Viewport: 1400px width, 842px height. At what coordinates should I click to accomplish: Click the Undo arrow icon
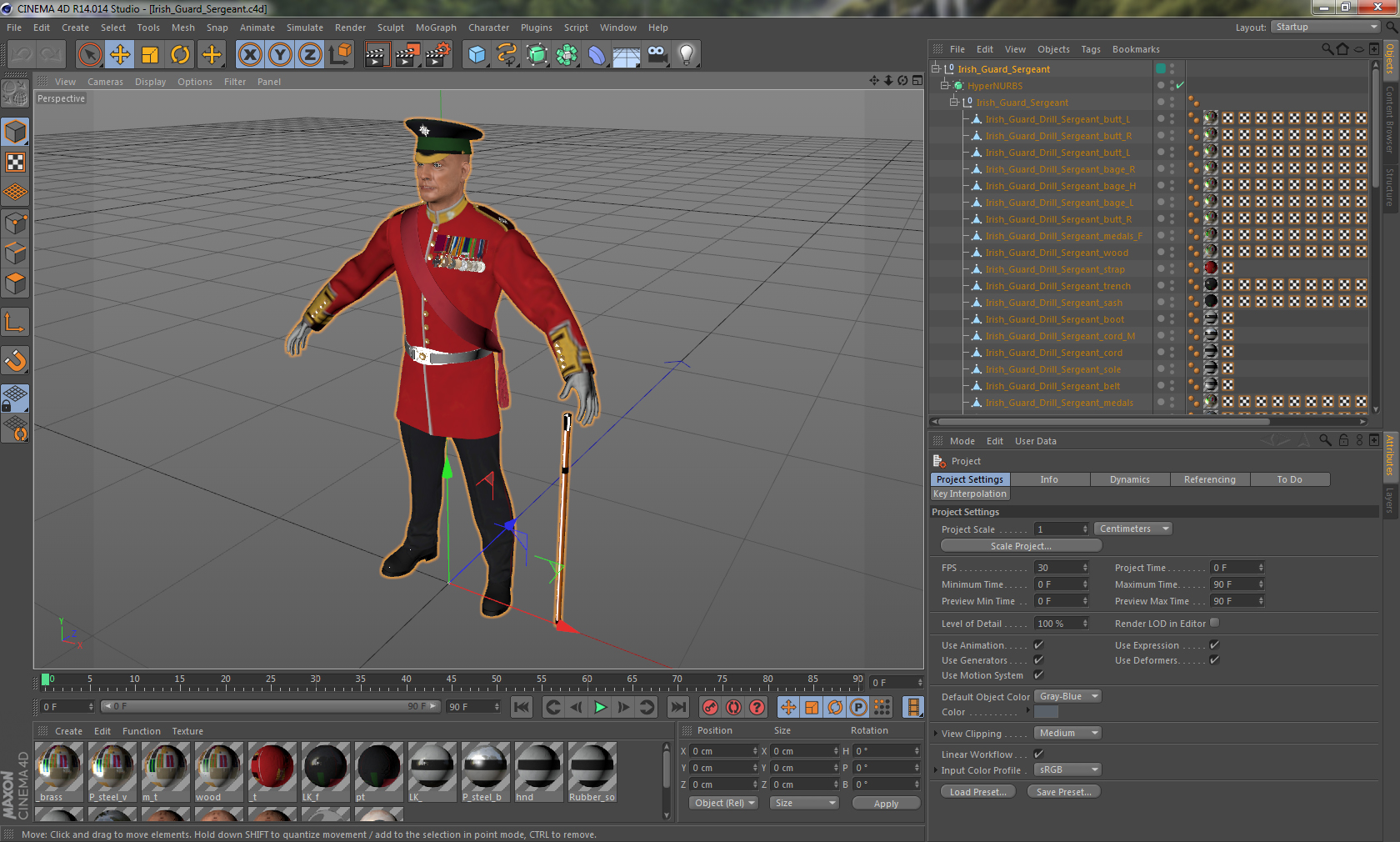pos(22,55)
